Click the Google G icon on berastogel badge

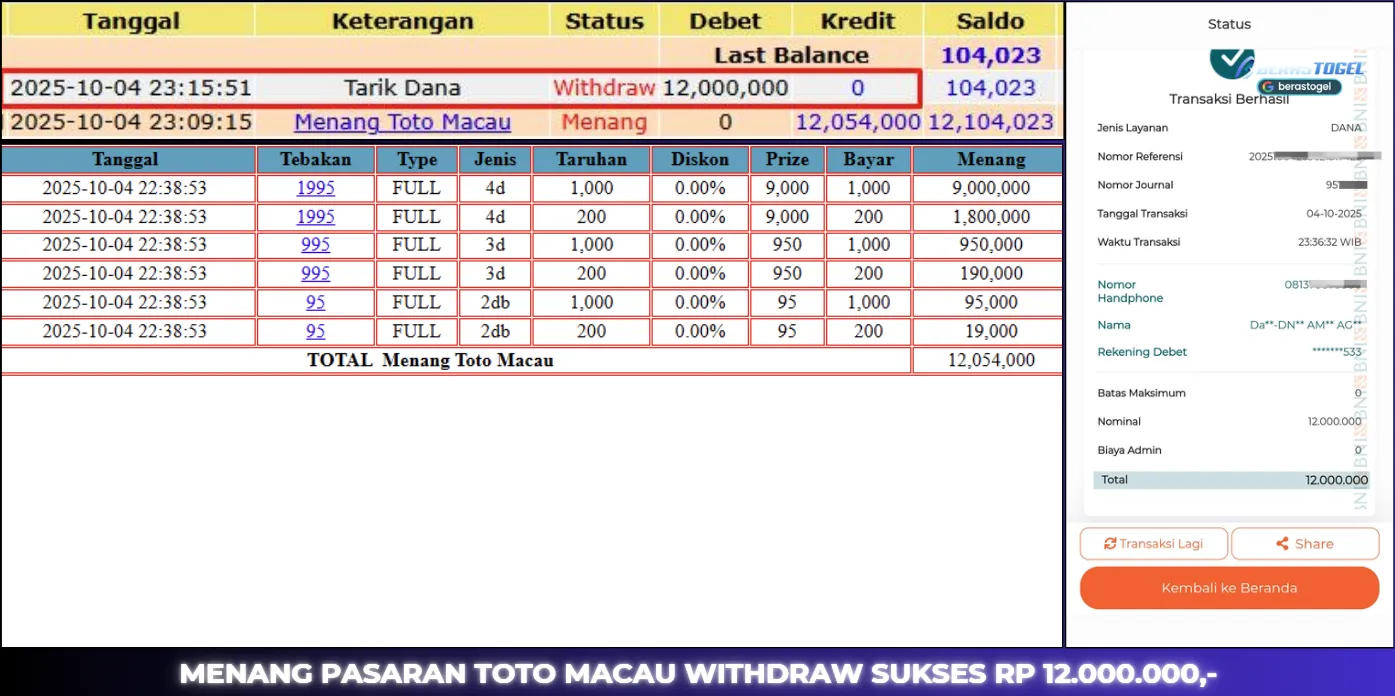1268,87
